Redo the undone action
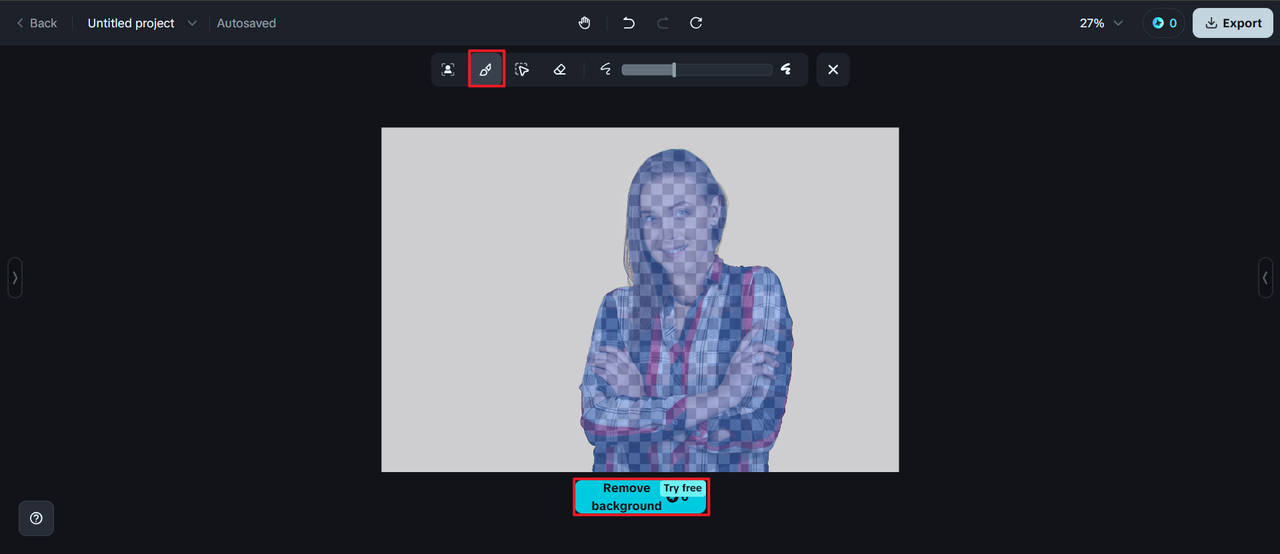The height and width of the screenshot is (554, 1280). click(x=662, y=23)
